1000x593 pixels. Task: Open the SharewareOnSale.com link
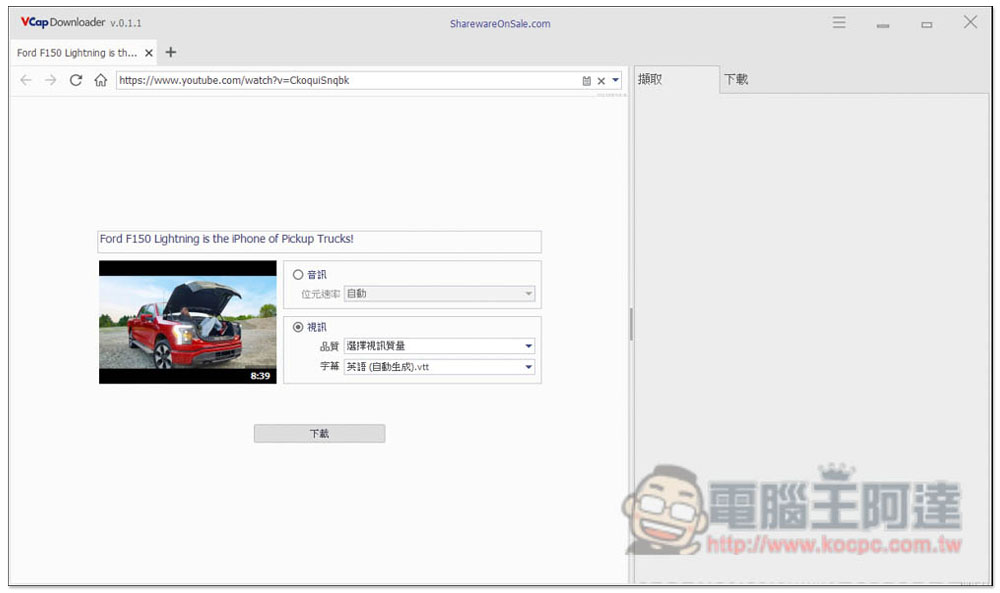pyautogui.click(x=500, y=24)
